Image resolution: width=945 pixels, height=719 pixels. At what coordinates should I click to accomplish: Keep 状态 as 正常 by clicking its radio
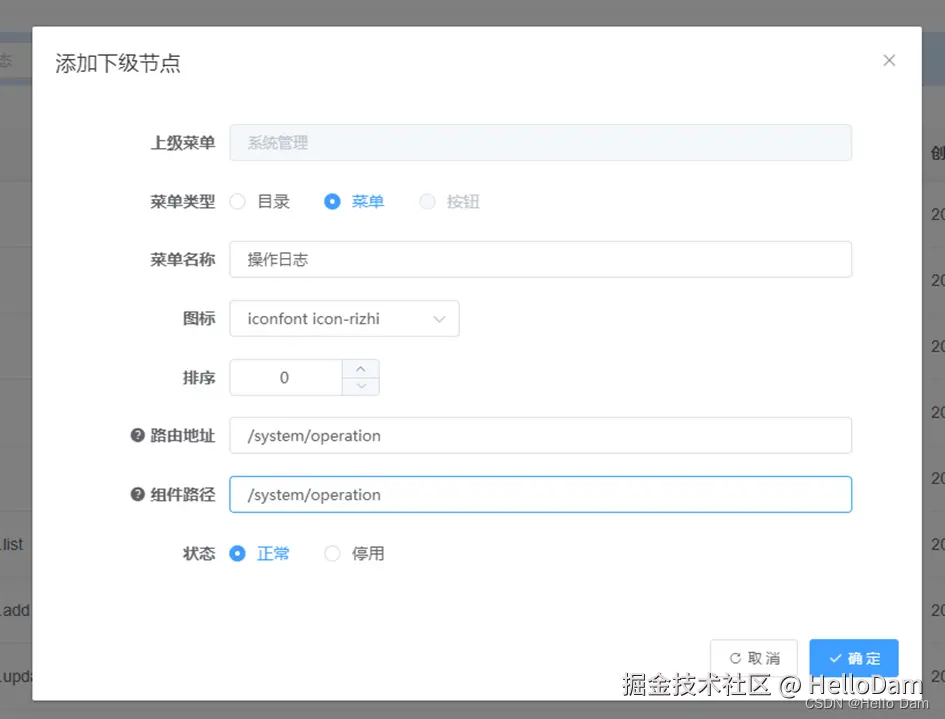[237, 553]
